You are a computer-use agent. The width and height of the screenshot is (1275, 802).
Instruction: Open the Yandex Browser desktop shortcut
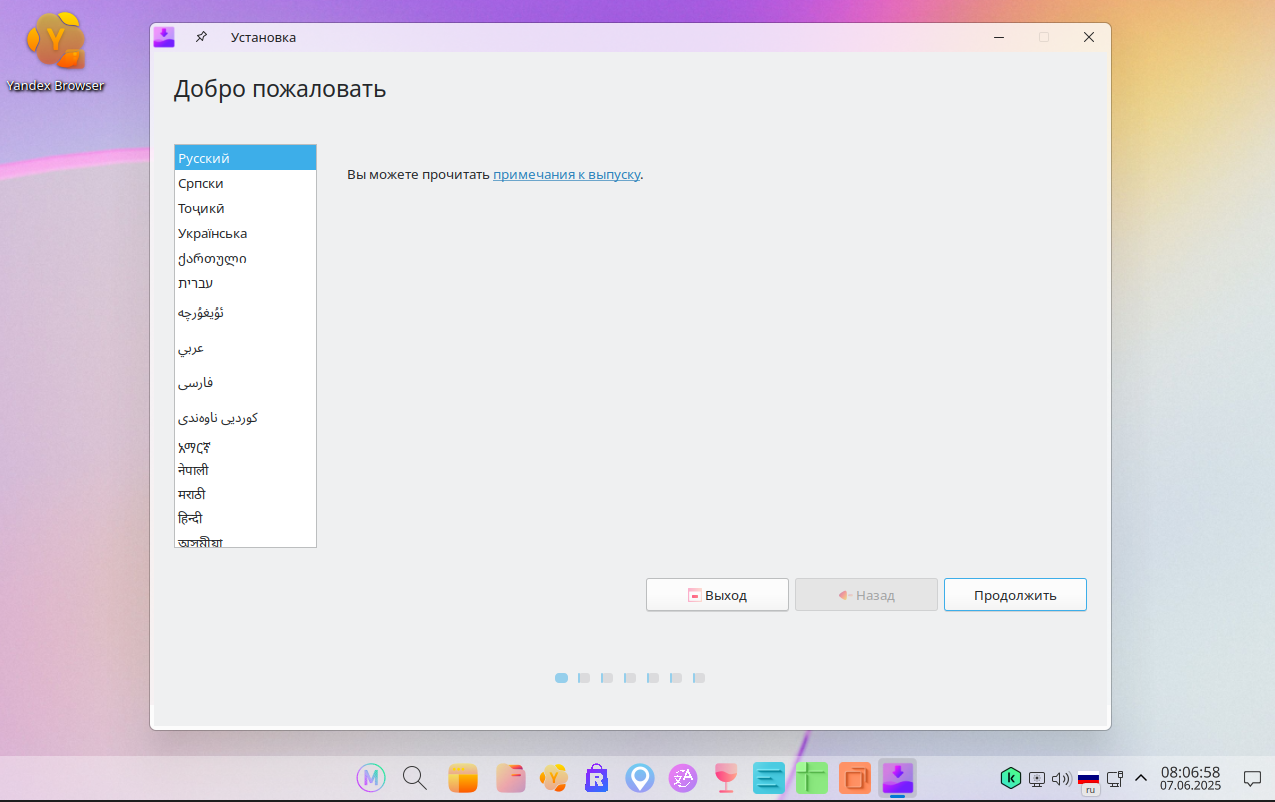[x=55, y=50]
